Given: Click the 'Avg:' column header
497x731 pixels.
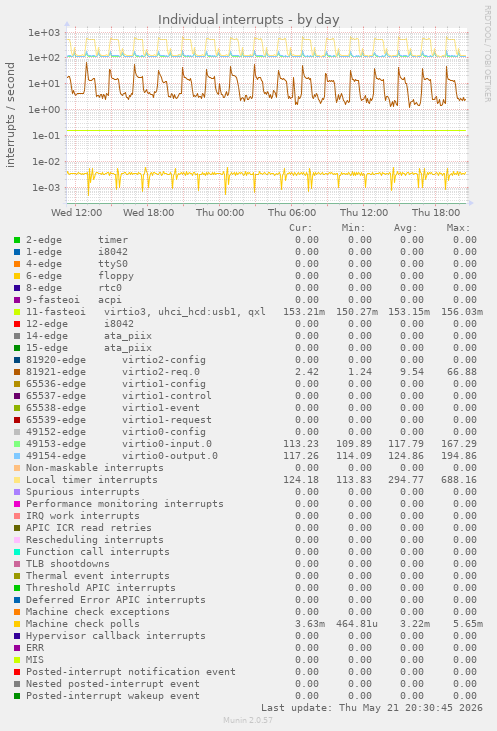Looking at the screenshot, I should coord(406,228).
